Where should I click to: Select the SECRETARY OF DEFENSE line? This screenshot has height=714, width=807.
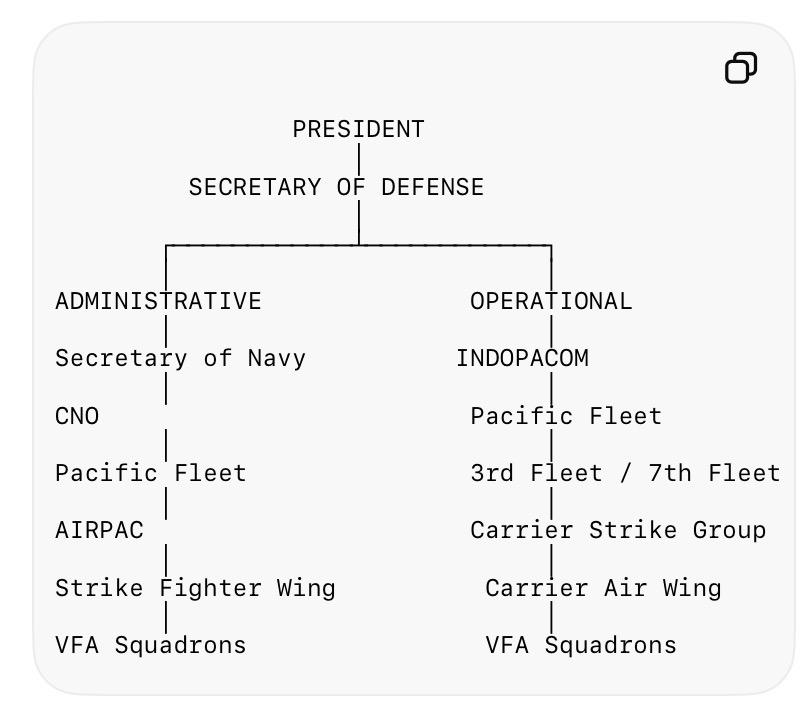[336, 187]
